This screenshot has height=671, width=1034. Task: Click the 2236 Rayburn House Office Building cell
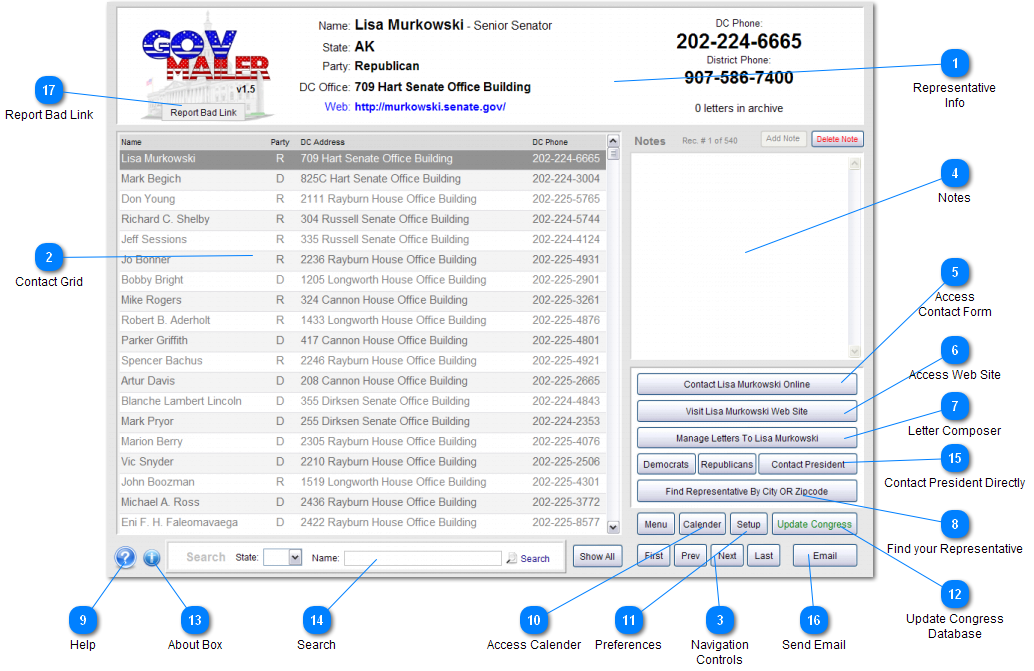(x=388, y=260)
